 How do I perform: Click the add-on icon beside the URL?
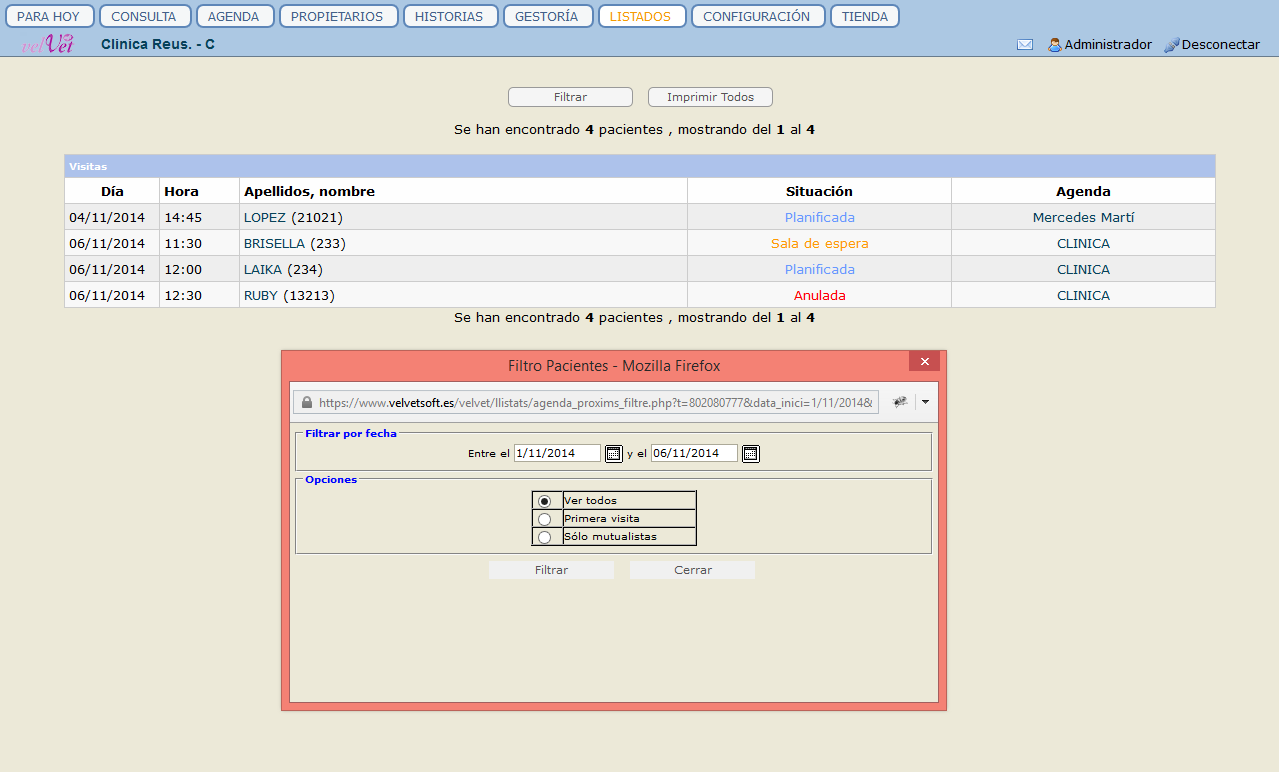click(900, 402)
